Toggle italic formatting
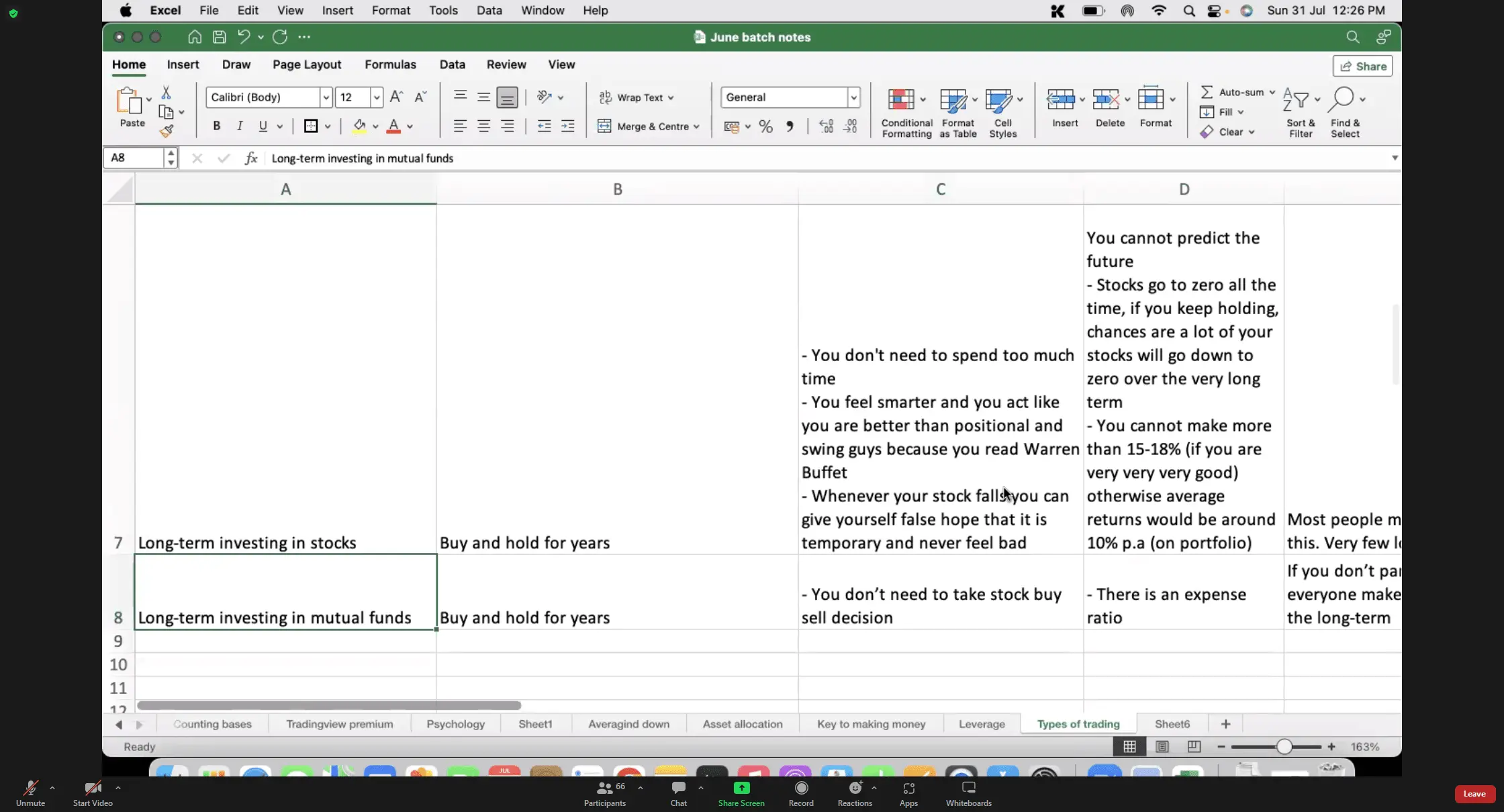Screen dimensions: 1504x812 [x=240, y=126]
